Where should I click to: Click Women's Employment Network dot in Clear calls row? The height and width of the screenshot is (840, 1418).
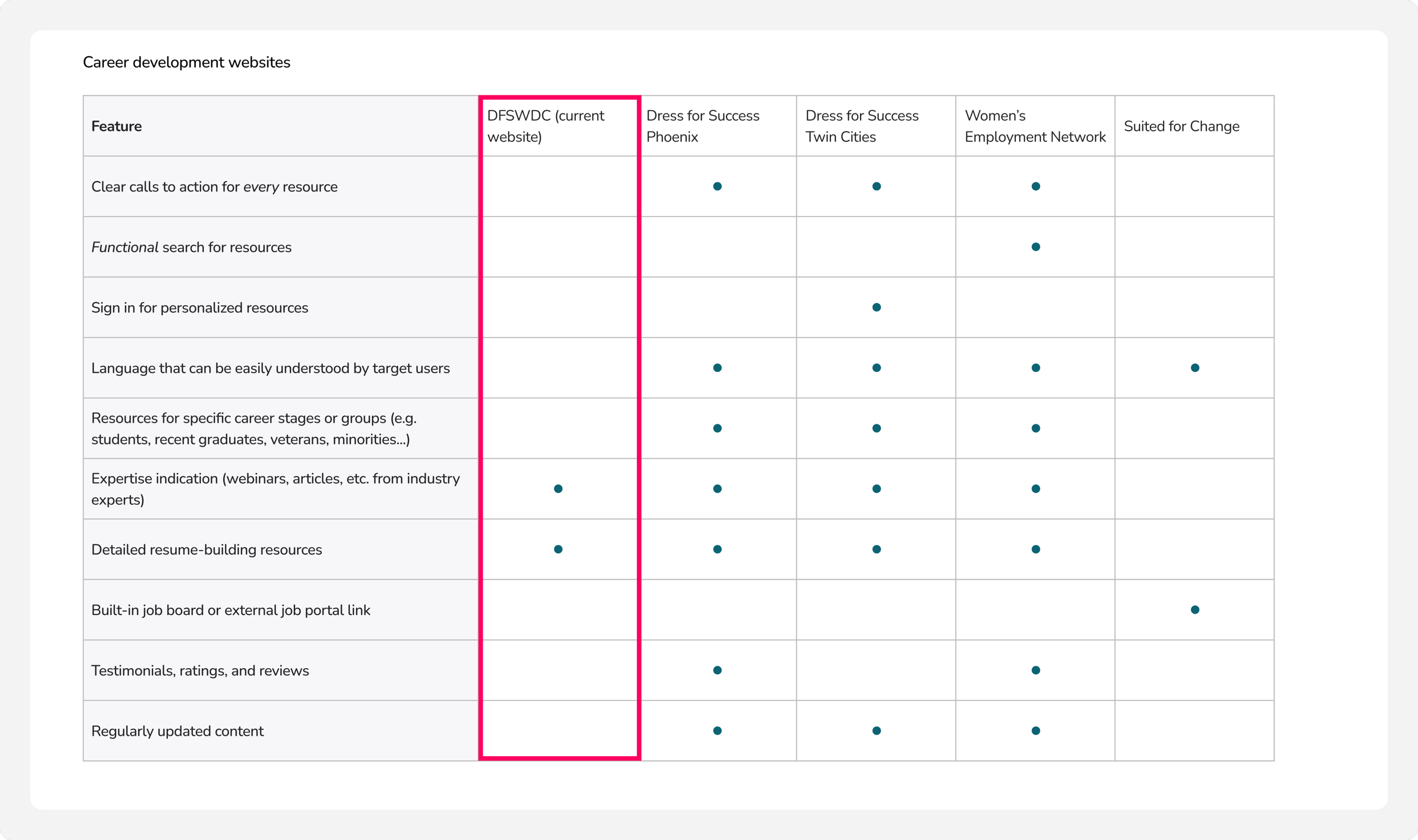coord(1036,187)
